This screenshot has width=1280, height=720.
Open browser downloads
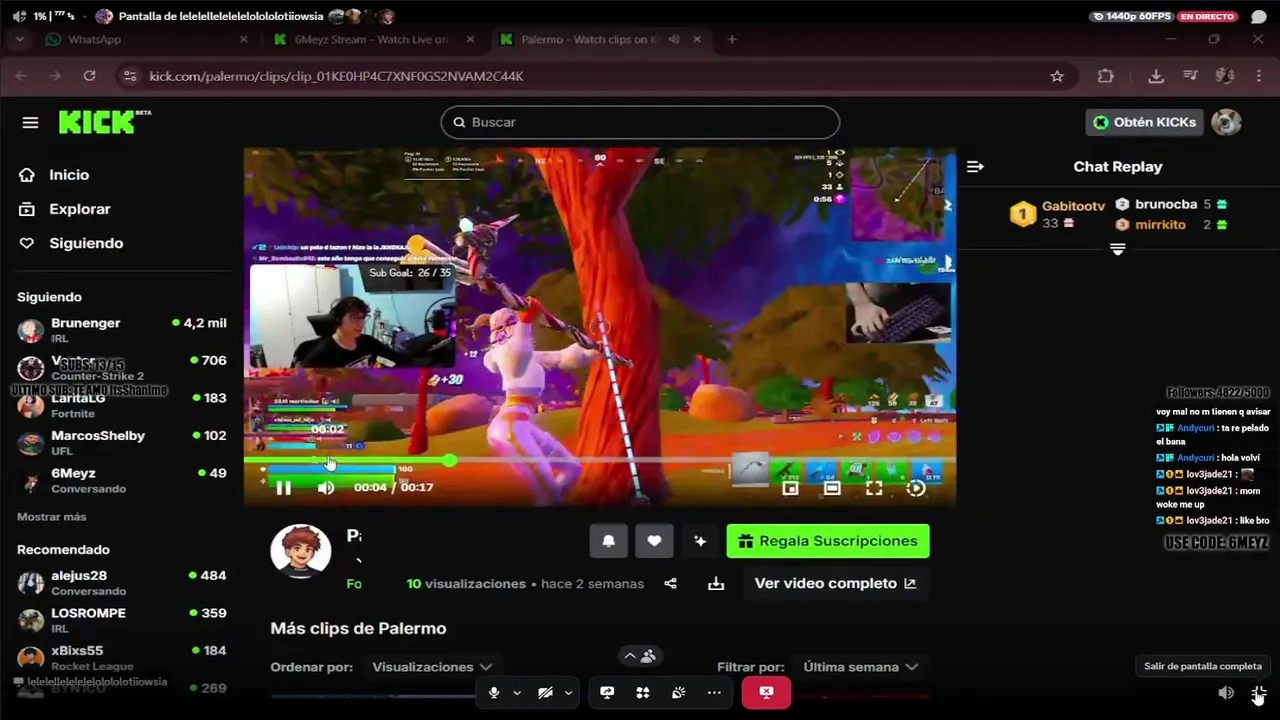pos(1156,76)
